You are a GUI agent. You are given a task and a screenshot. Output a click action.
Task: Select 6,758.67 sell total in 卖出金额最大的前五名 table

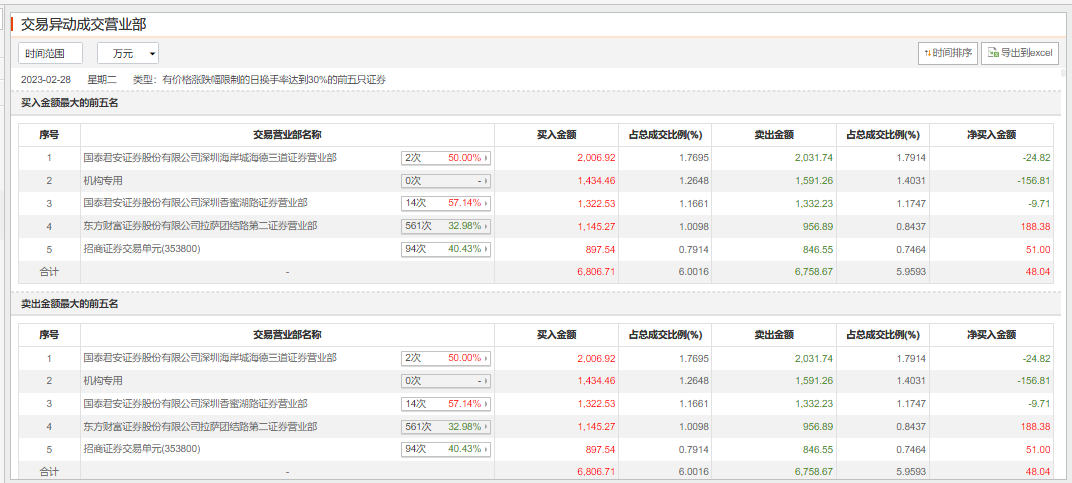(x=813, y=471)
